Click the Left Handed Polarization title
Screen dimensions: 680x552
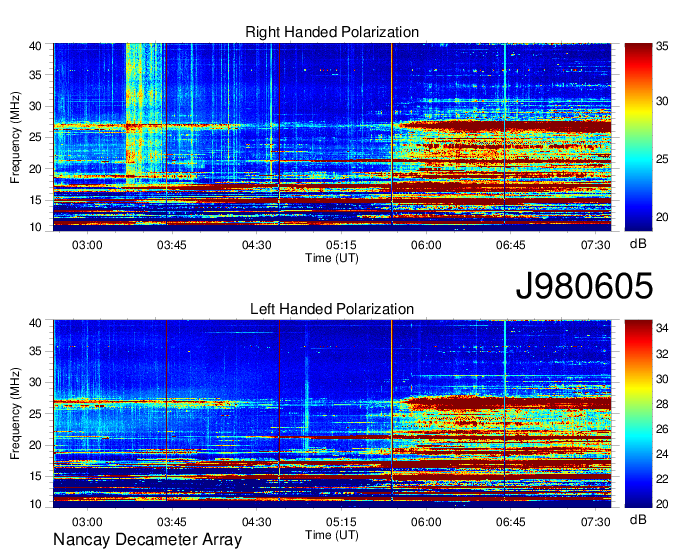[x=332, y=309]
